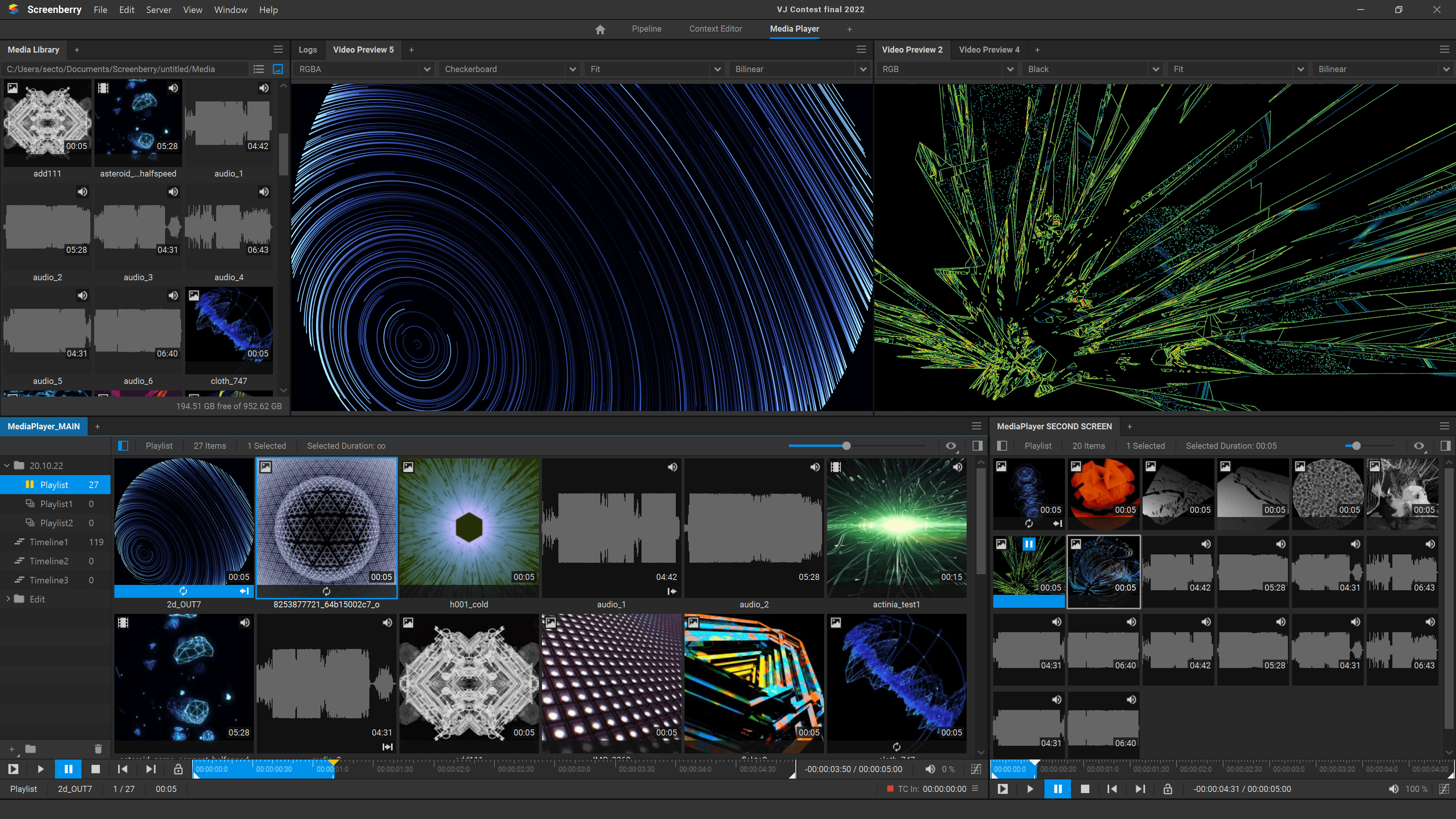Screen dimensions: 1456x819
Task: Toggle the lock icon in main transport
Action: point(178,769)
